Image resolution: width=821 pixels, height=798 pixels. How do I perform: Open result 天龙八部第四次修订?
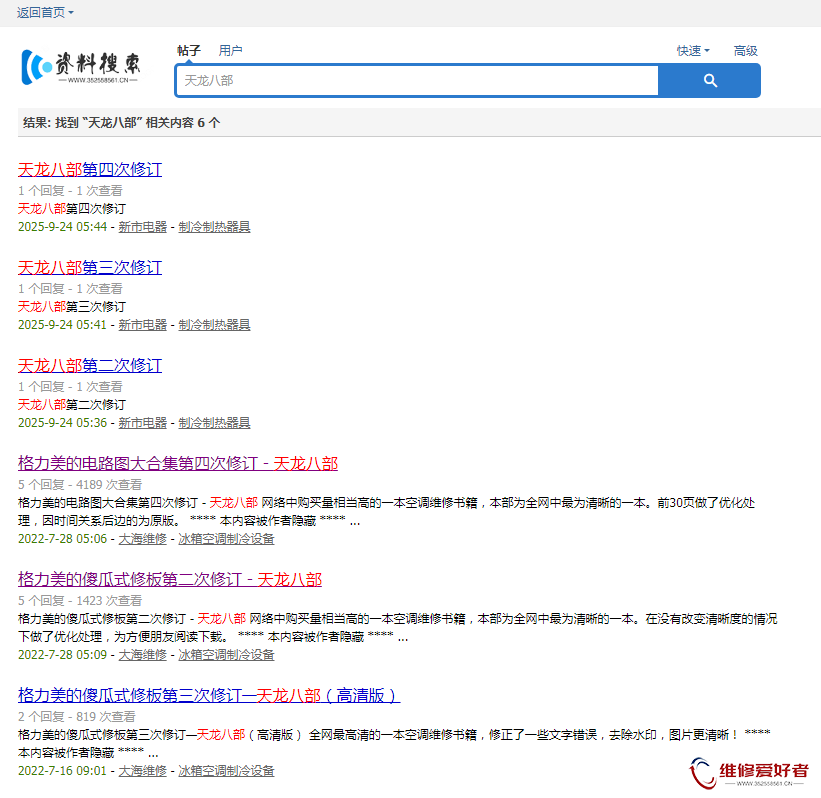click(90, 169)
